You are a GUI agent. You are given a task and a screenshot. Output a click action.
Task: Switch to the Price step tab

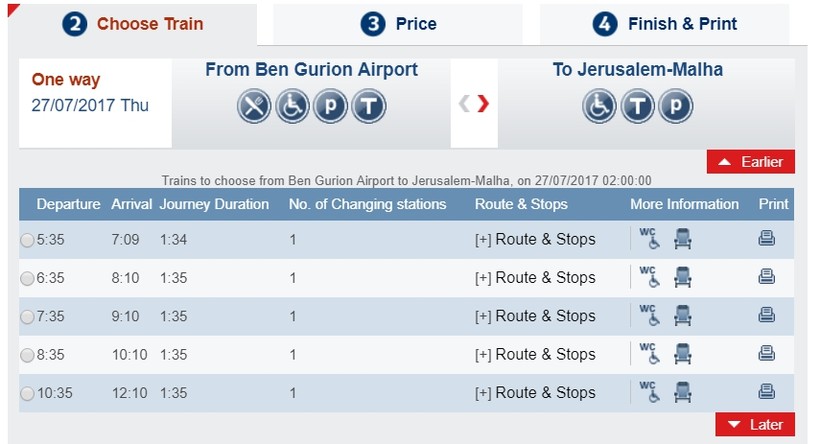[398, 24]
